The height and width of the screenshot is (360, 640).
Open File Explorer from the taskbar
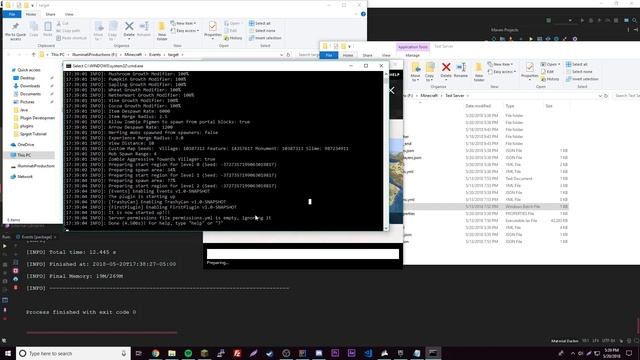[x=172, y=353]
